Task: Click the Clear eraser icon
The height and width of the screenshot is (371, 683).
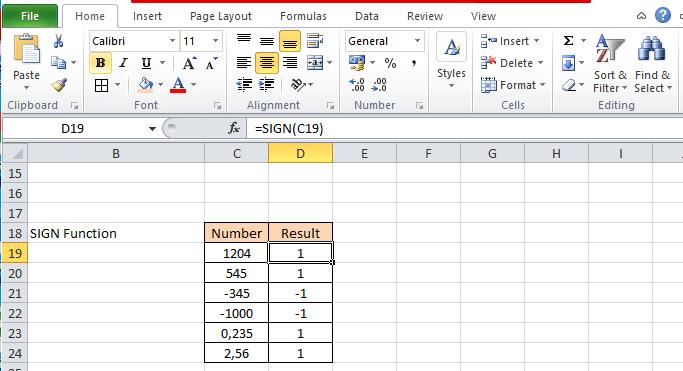Action: [569, 85]
